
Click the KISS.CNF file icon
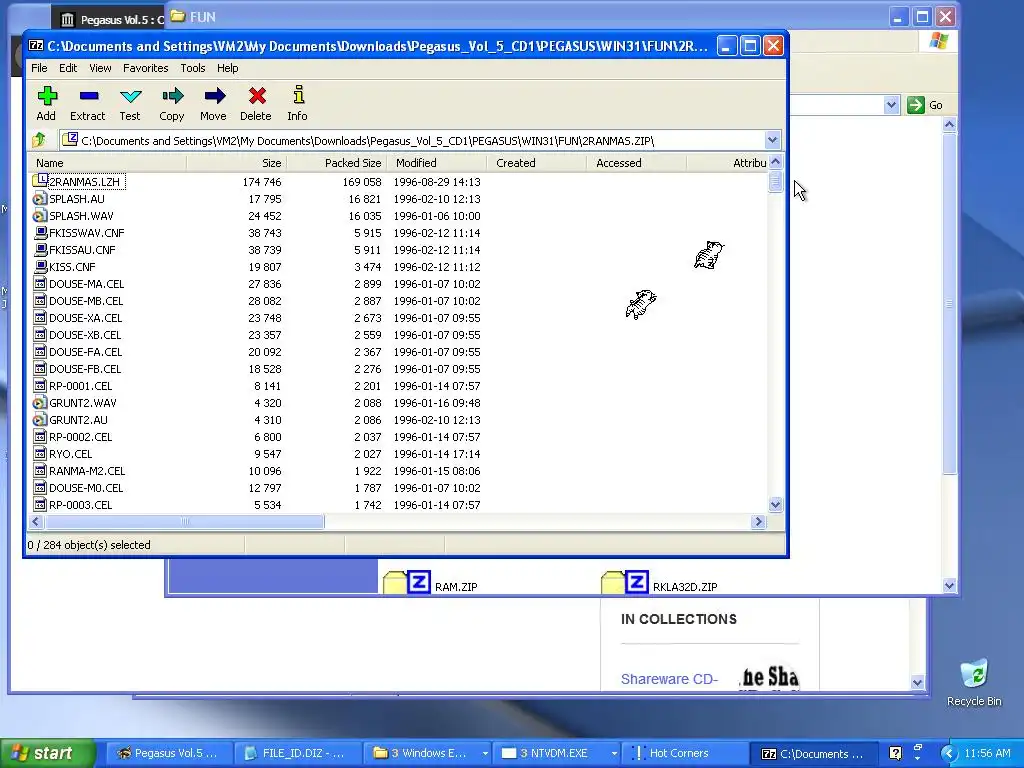click(x=40, y=266)
